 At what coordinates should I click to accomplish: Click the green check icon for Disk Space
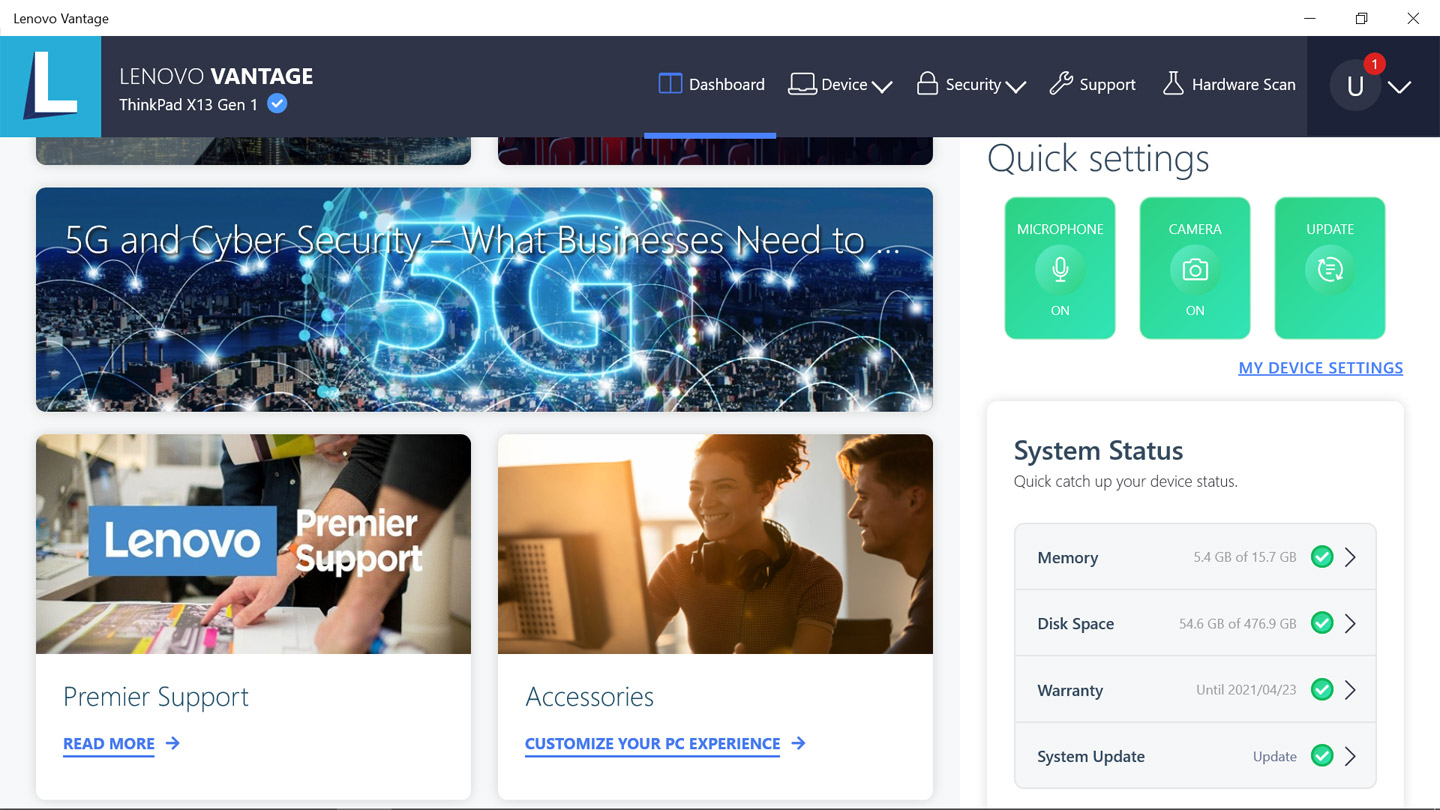click(x=1322, y=623)
